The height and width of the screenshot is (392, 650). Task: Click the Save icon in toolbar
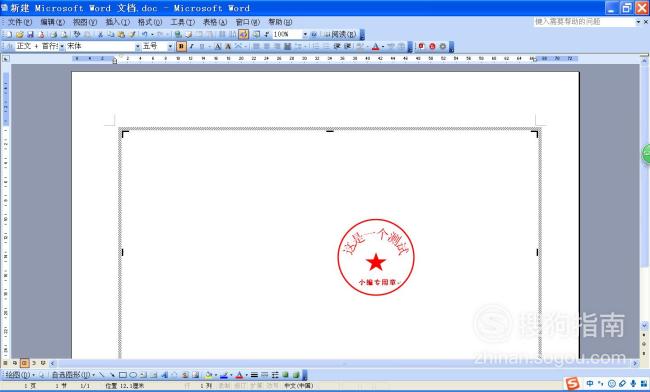click(x=30, y=34)
